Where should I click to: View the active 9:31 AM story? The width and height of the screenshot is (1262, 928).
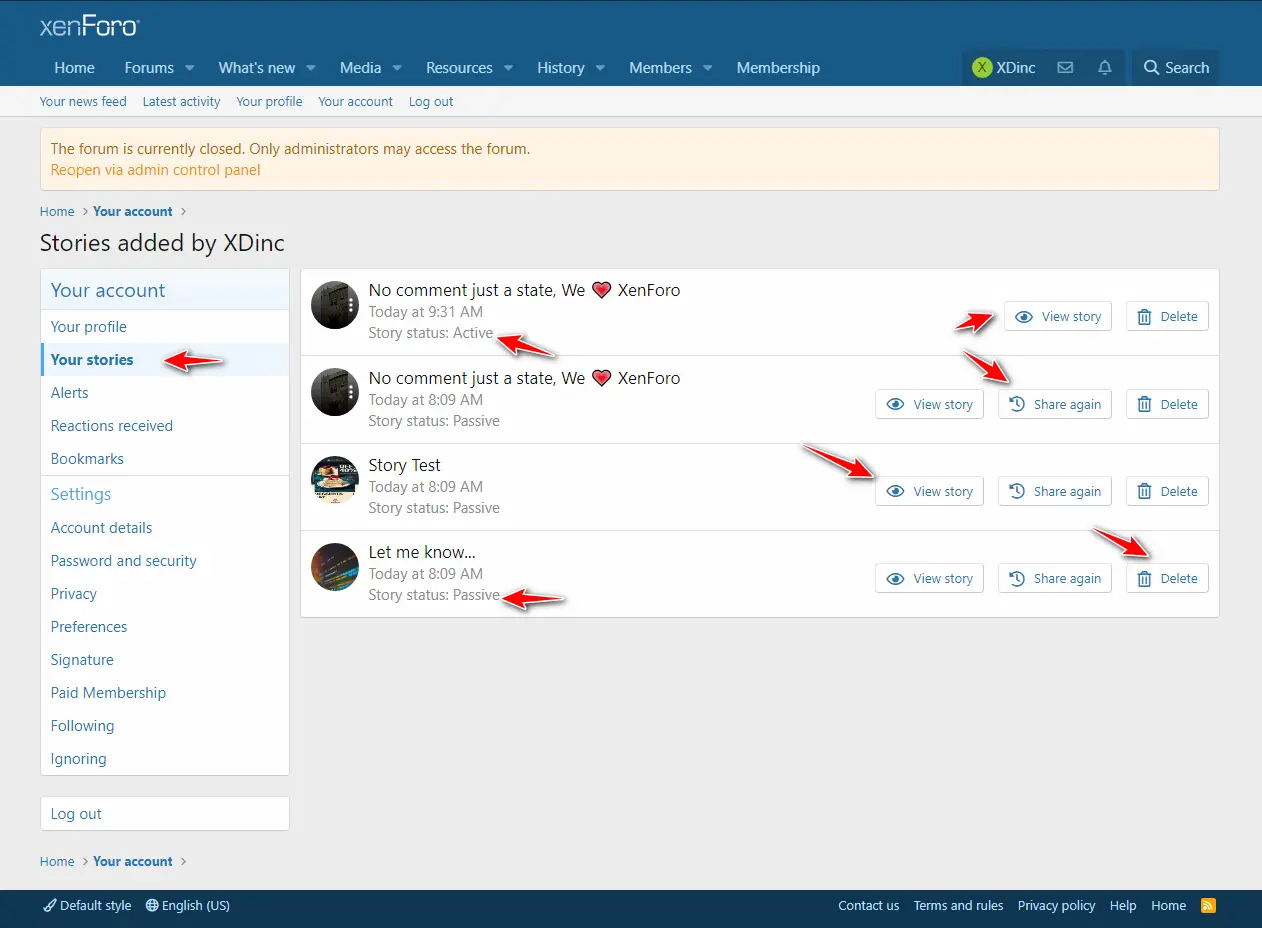[x=1057, y=317]
